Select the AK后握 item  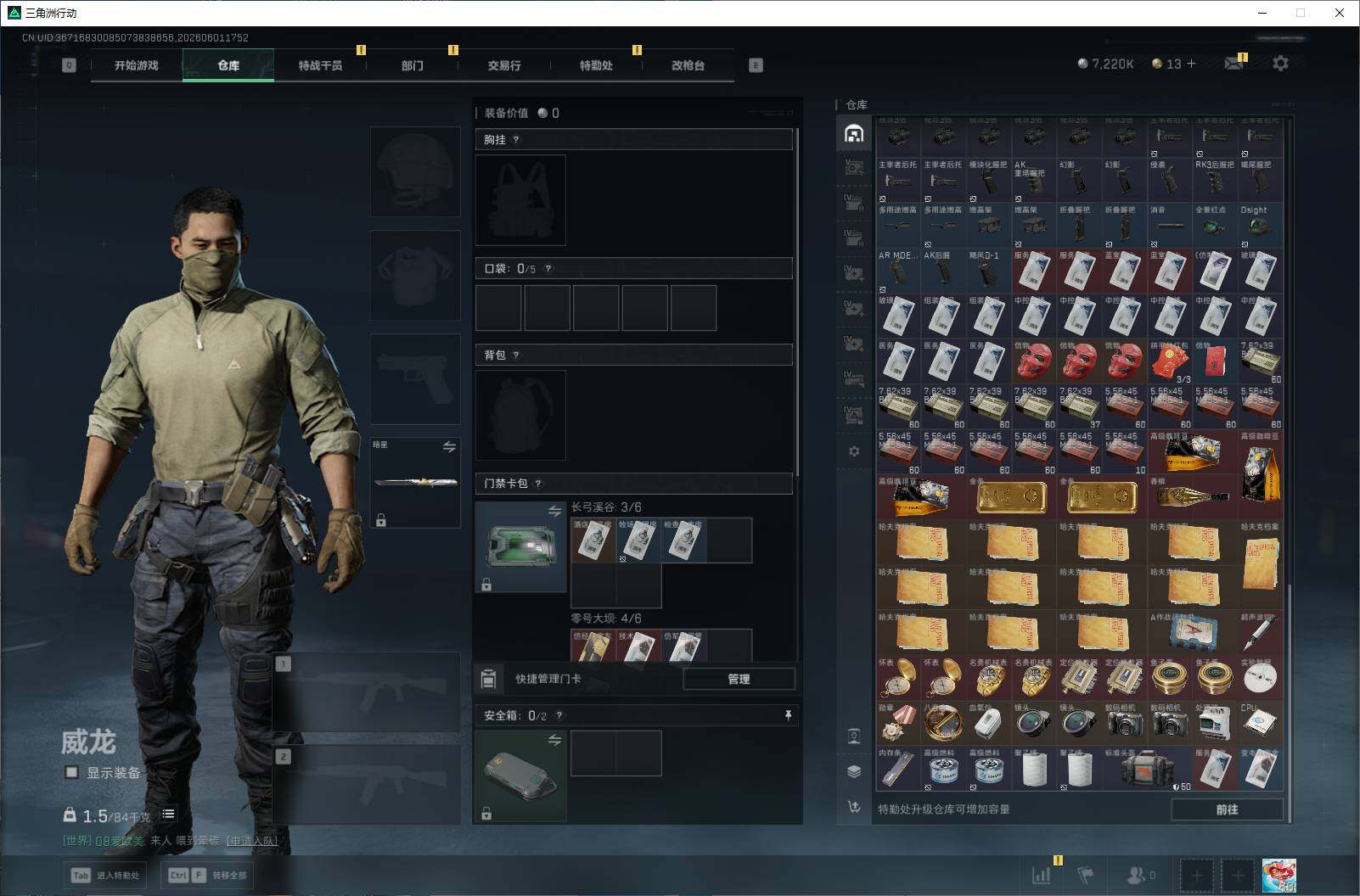[x=943, y=271]
